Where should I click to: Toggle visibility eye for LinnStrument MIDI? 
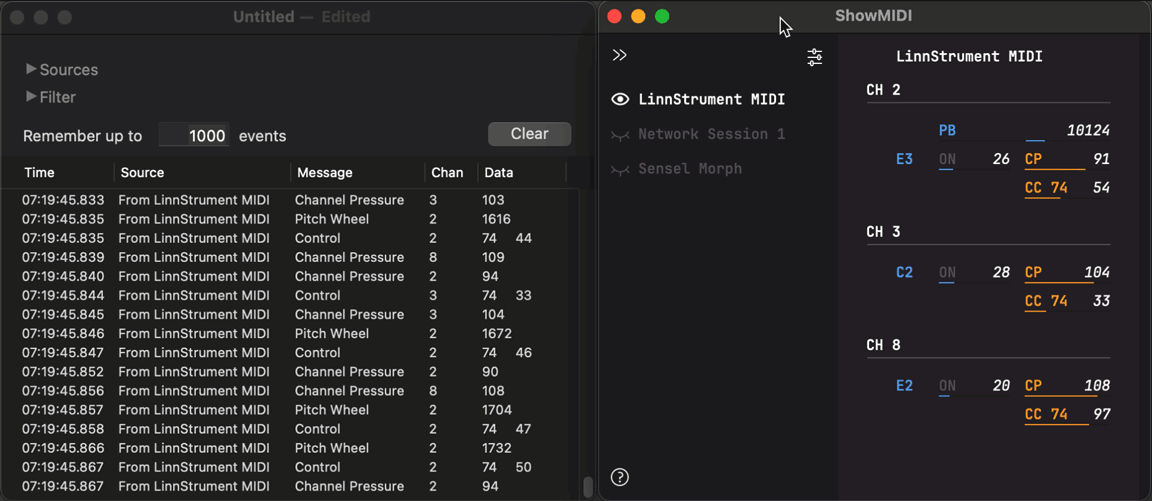tap(620, 99)
